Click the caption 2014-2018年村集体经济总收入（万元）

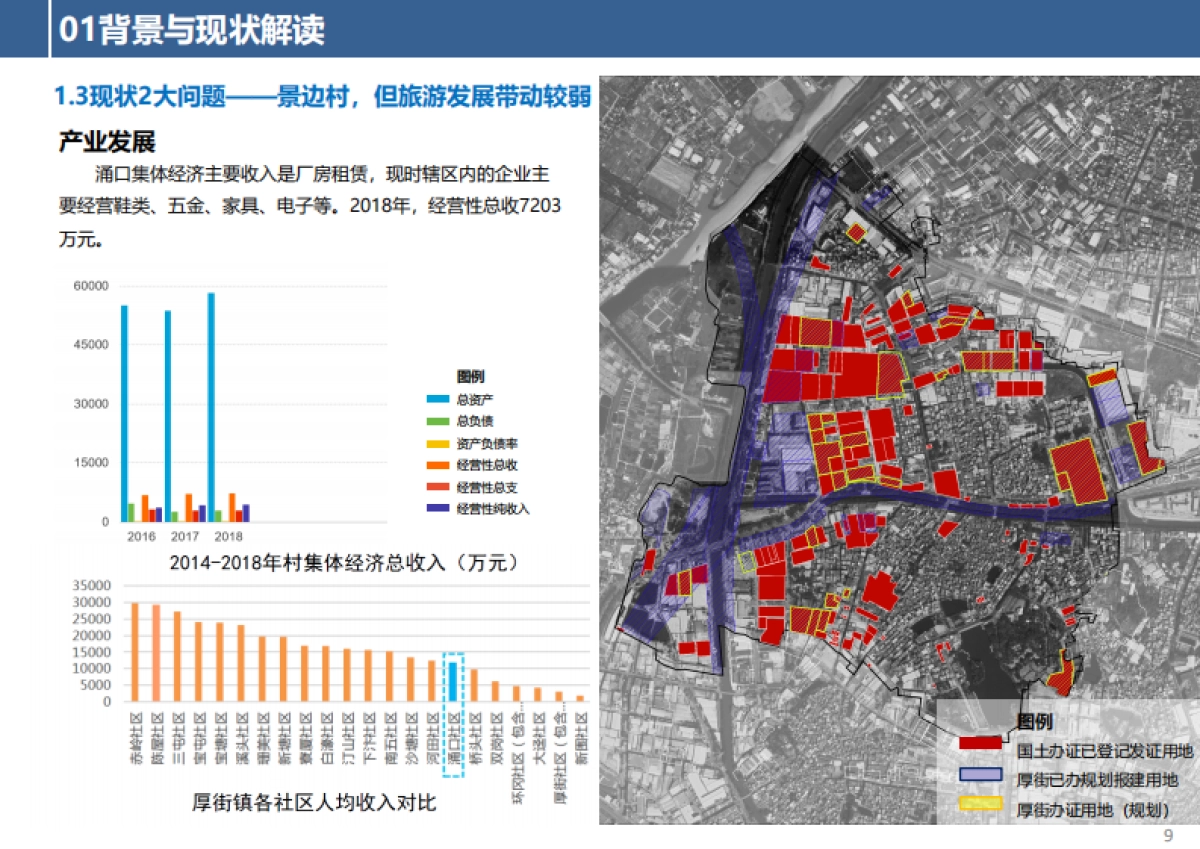point(344,562)
